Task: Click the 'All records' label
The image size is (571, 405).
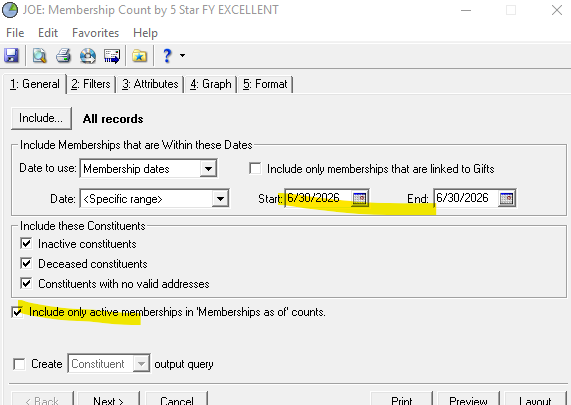Action: tap(113, 119)
